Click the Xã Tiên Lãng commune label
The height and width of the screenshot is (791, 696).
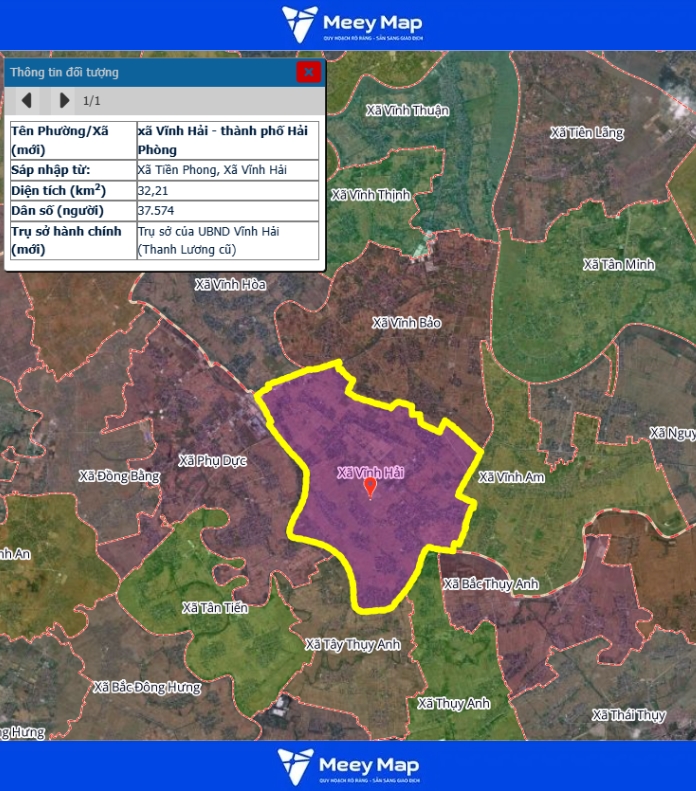pyautogui.click(x=586, y=133)
